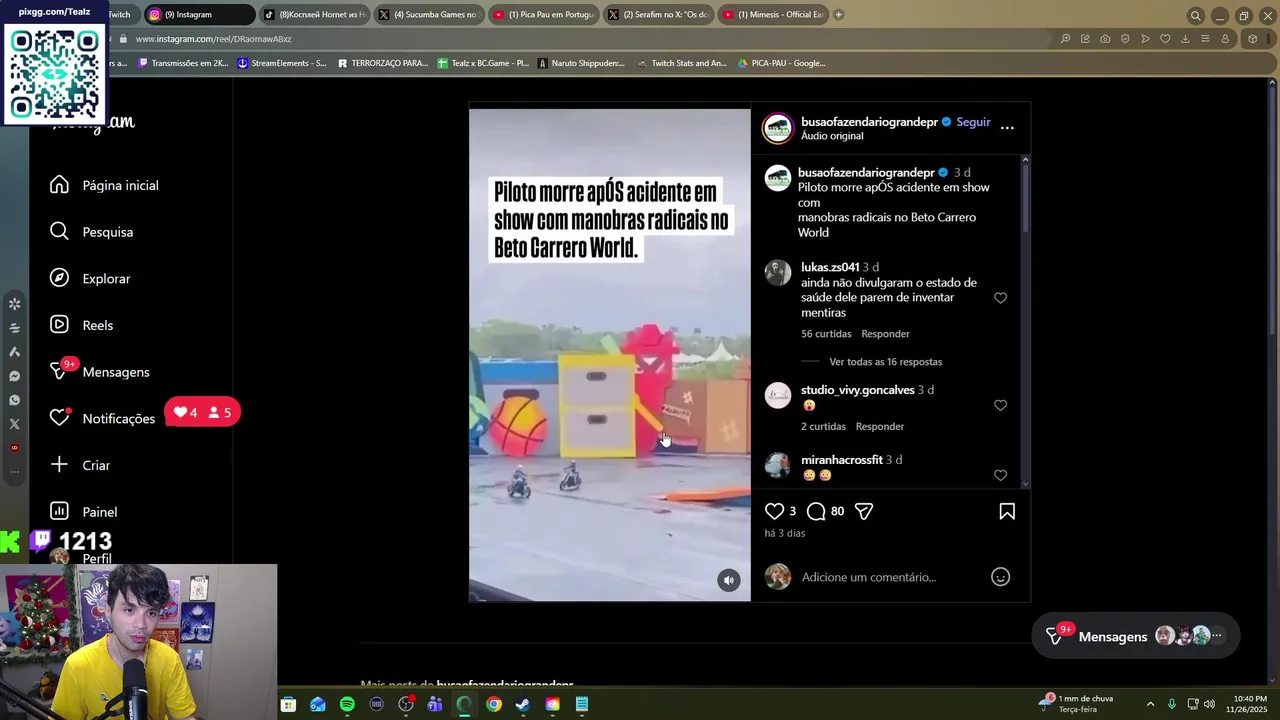Open floating Mensagens chat widget

pyautogui.click(x=1135, y=636)
